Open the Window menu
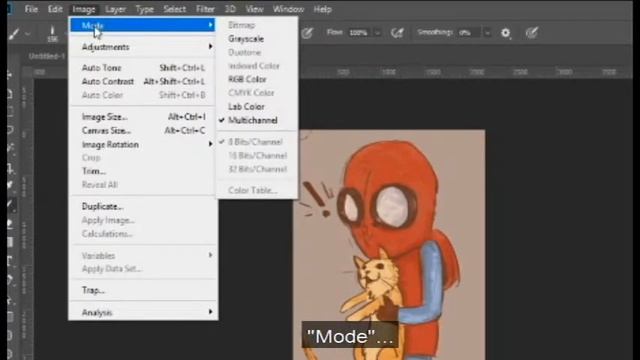Viewport: 640px width, 360px height. pyautogui.click(x=288, y=9)
